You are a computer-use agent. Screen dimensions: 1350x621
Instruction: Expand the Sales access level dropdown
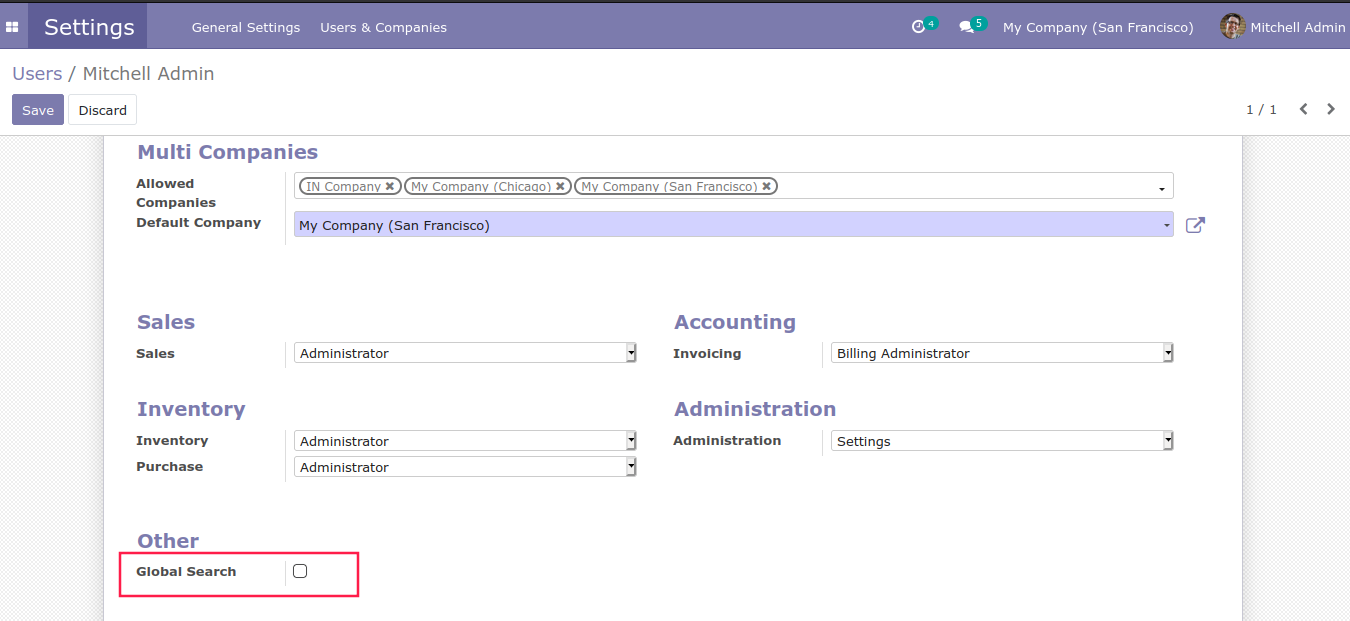coord(465,353)
